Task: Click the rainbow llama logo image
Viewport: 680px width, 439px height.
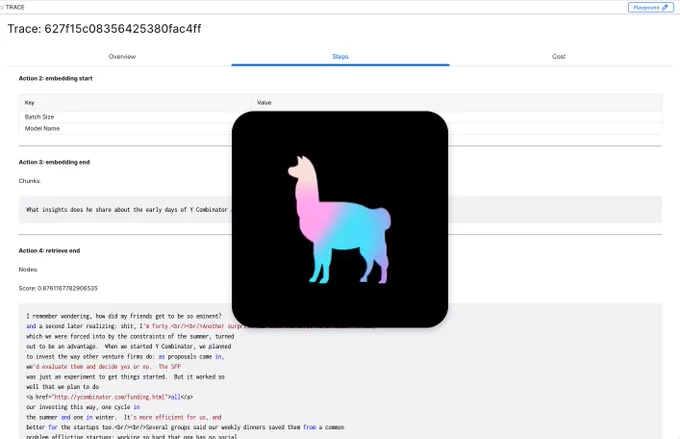Action: (340, 219)
